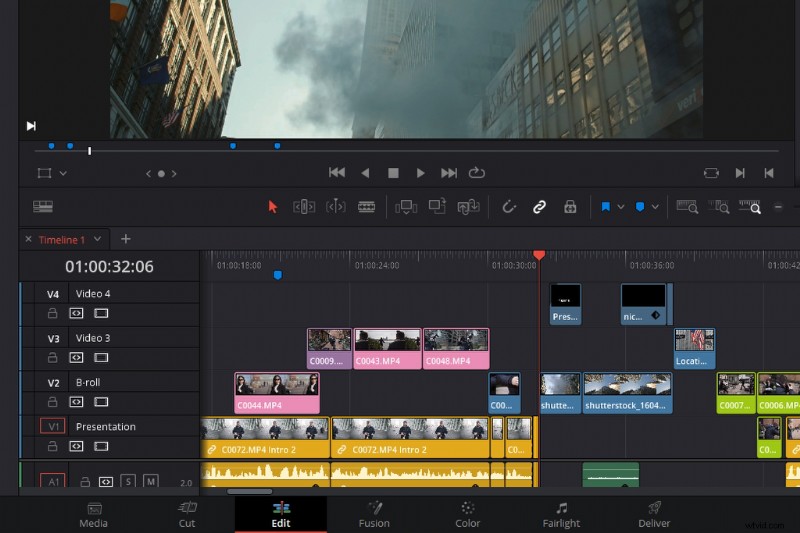Screen dimensions: 800x533
Task: Open Timeline View Options icon
Action: point(43,207)
